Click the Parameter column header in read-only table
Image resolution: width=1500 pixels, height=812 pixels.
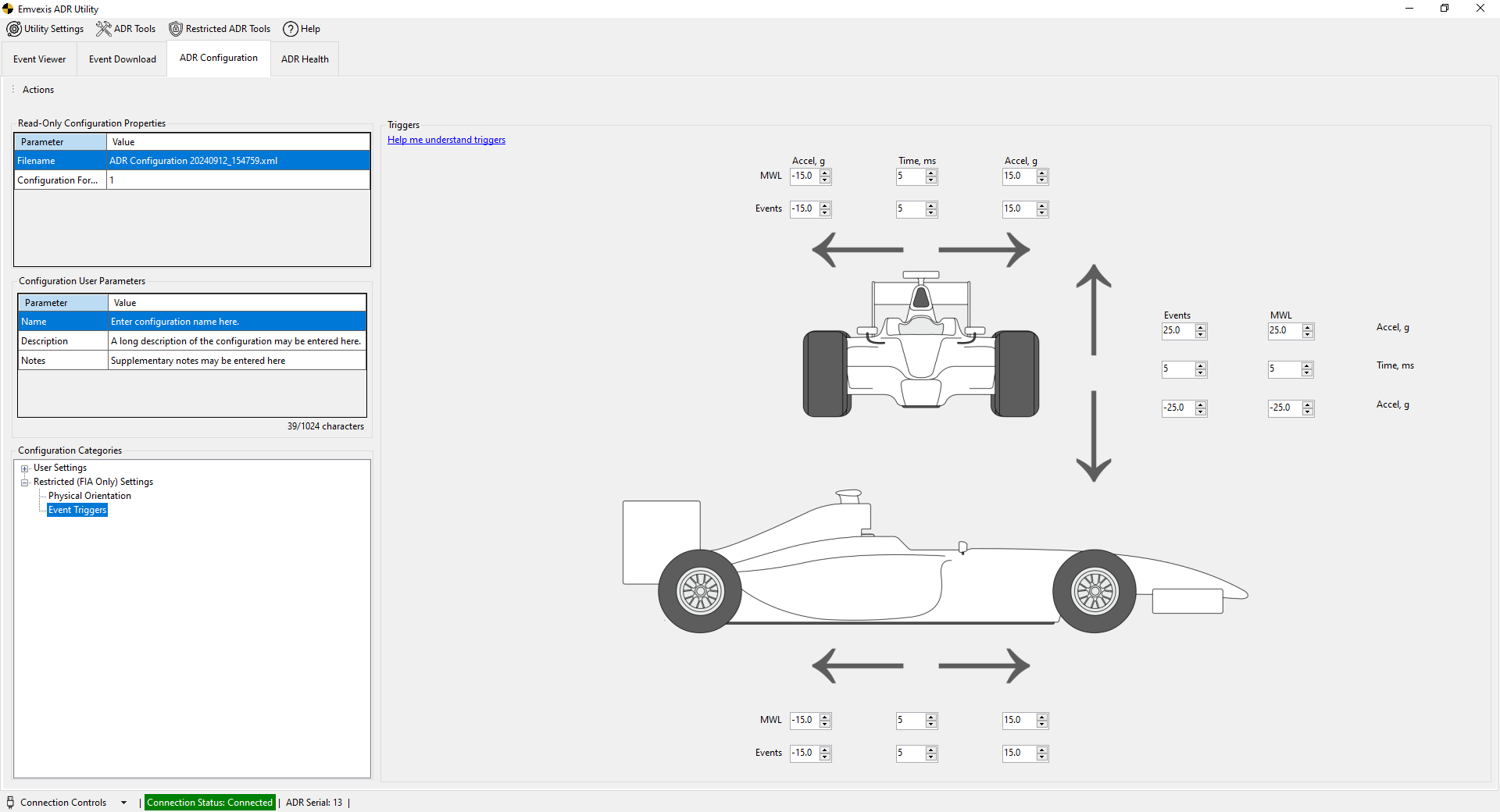pos(61,142)
